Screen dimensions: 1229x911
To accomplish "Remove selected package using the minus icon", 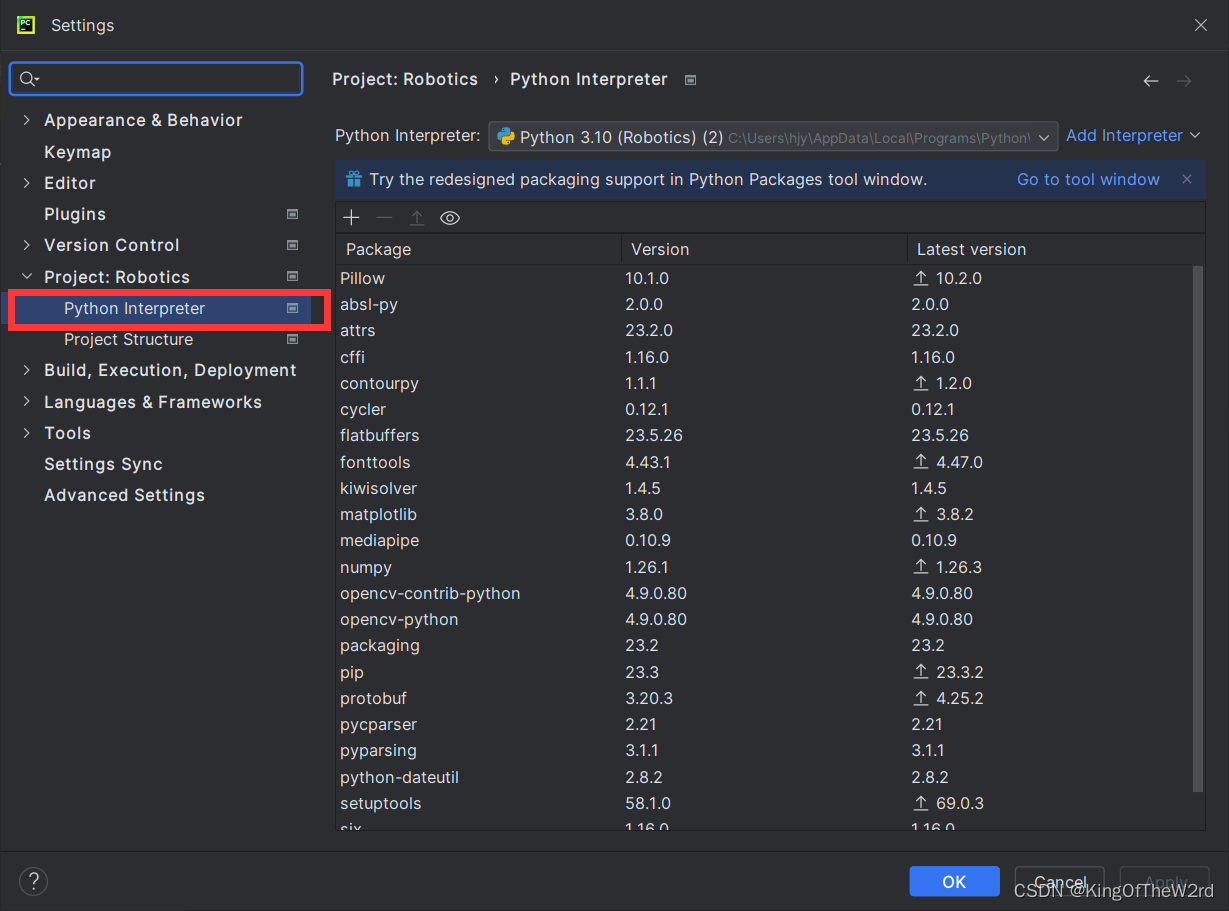I will coord(384,217).
